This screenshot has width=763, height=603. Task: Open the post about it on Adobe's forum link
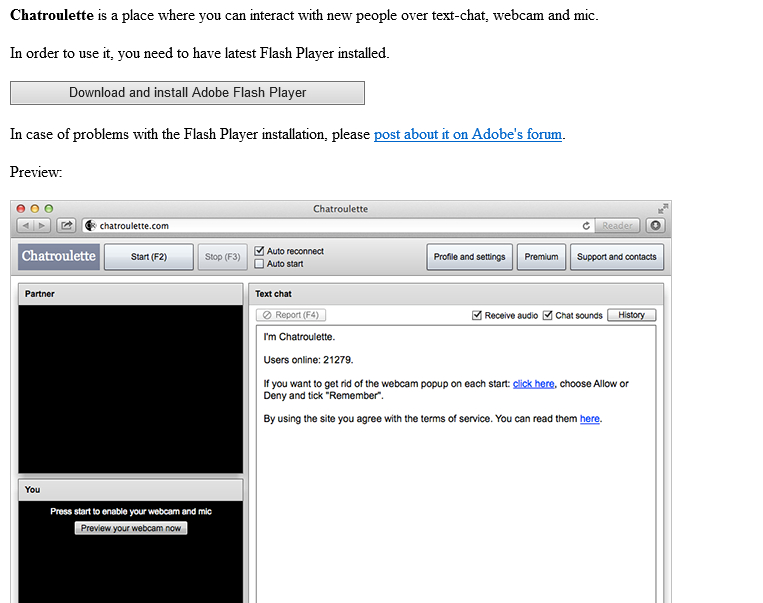pos(468,134)
